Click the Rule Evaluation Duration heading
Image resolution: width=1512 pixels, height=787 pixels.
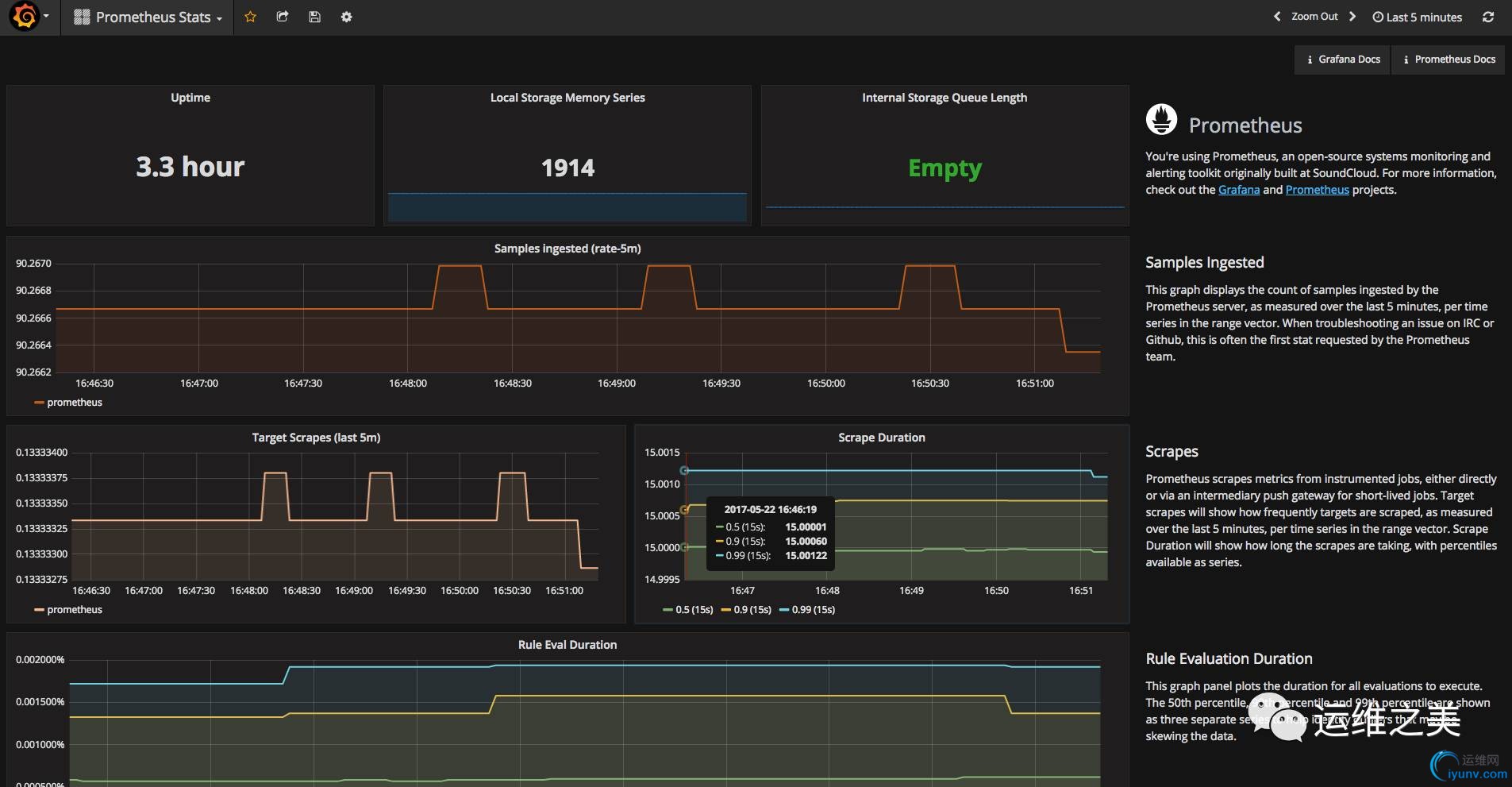[1229, 658]
